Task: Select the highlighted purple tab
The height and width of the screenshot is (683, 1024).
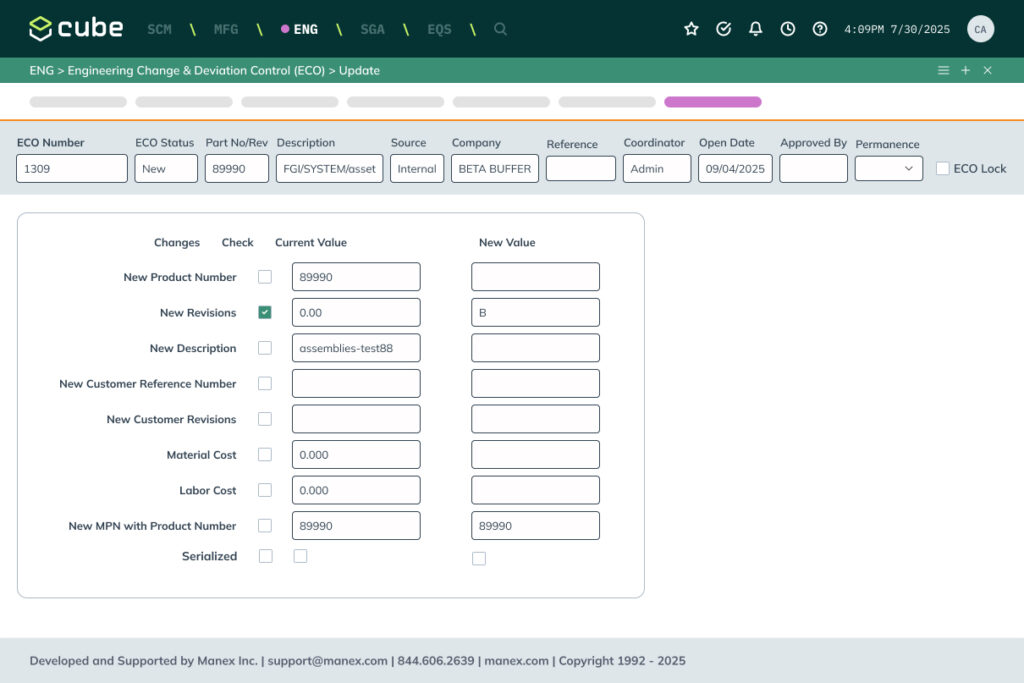Action: (712, 102)
